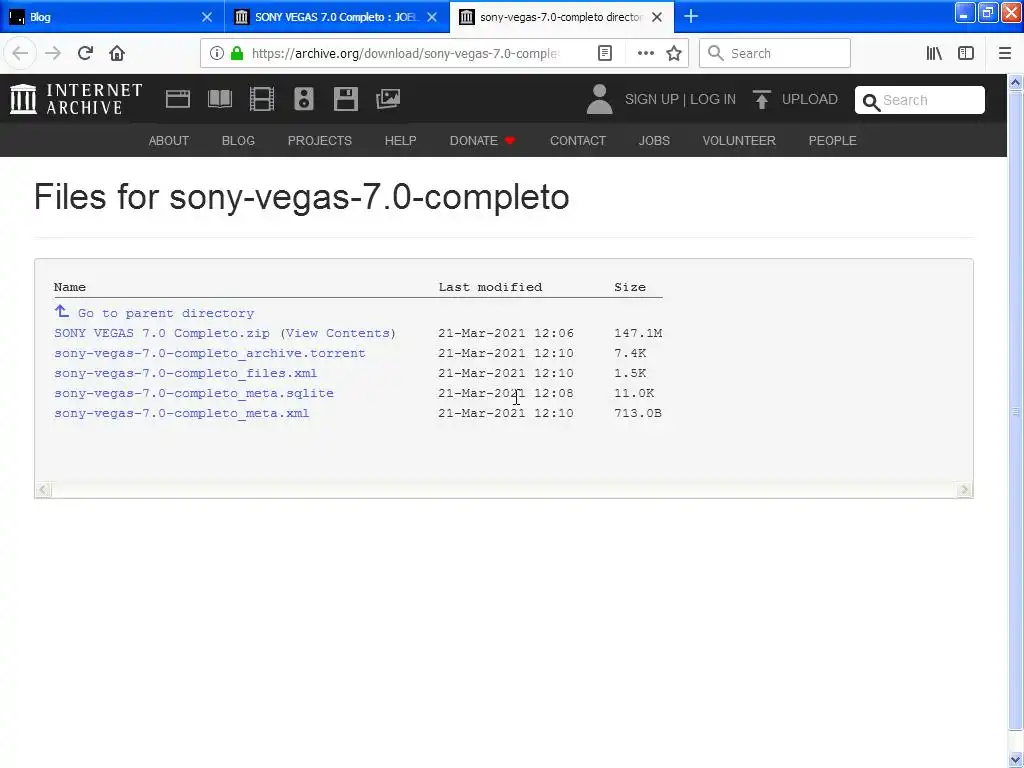Click Go to parent directory link
The height and width of the screenshot is (768, 1024).
[x=166, y=313]
